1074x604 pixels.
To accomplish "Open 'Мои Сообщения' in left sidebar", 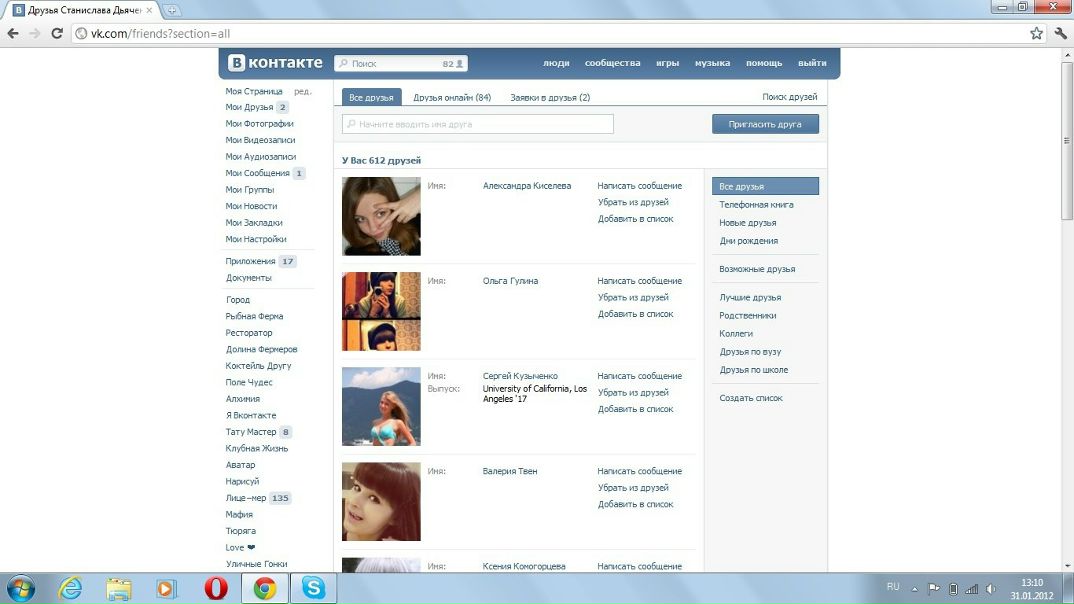I will (x=257, y=173).
